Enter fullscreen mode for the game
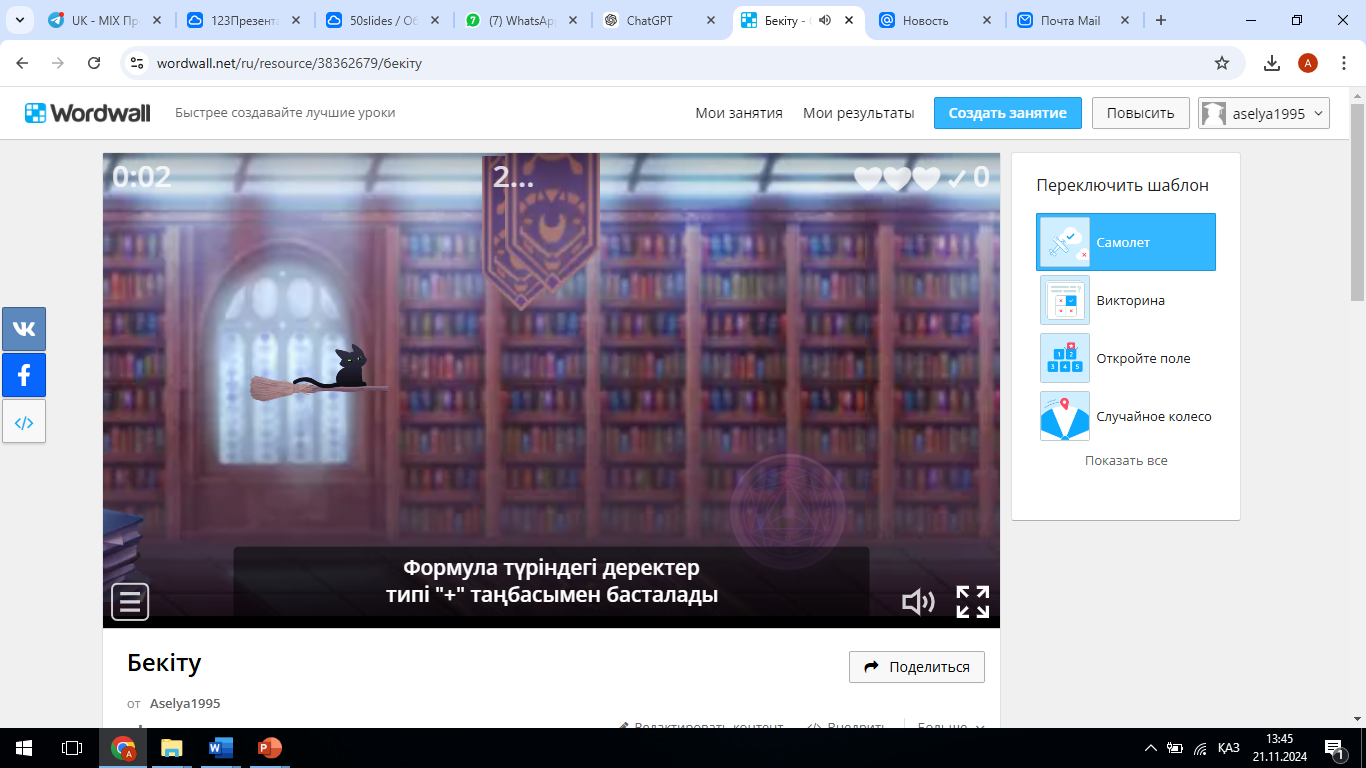This screenshot has width=1366, height=768. tap(973, 601)
